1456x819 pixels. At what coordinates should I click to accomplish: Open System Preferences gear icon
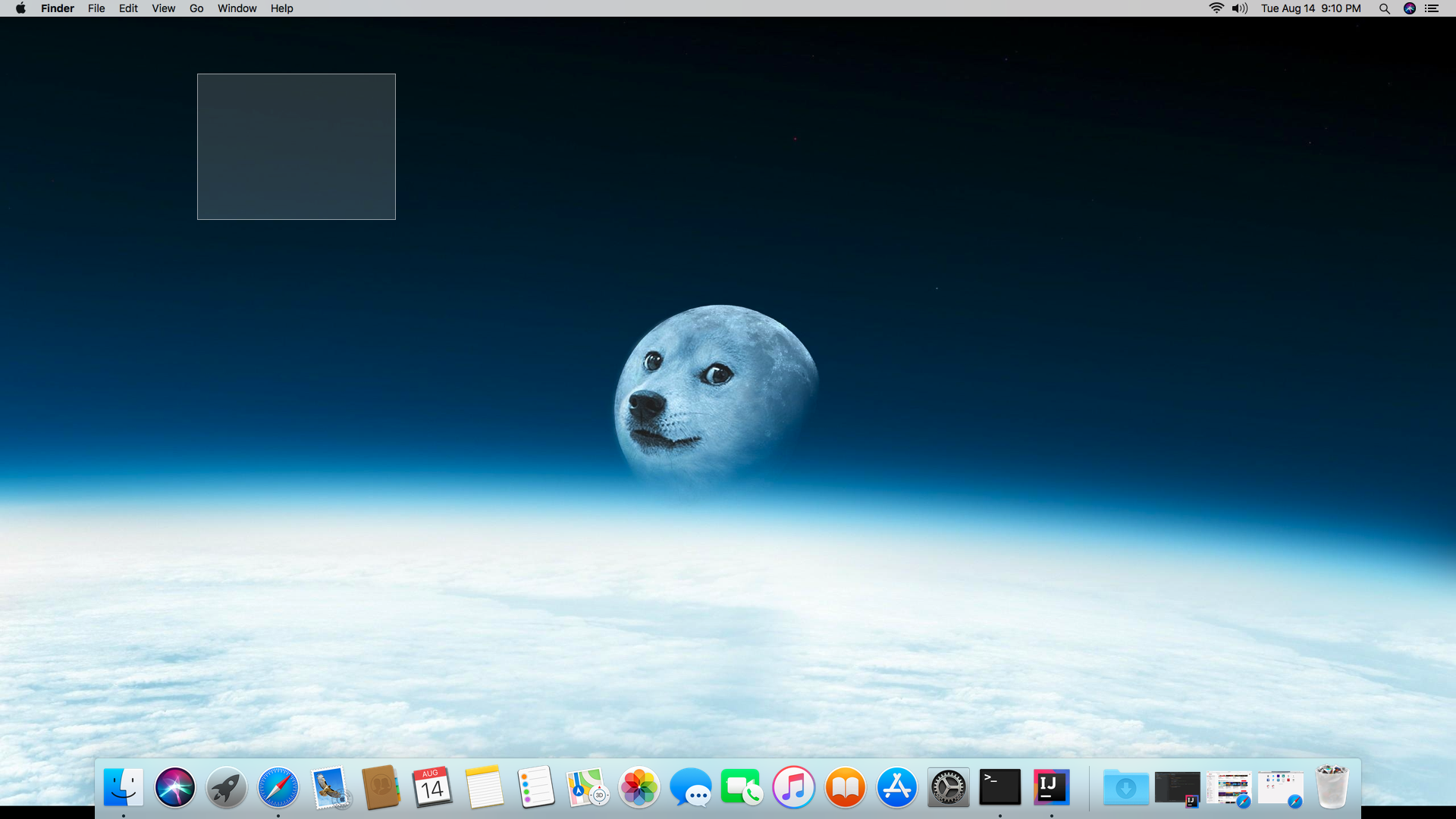(x=948, y=787)
